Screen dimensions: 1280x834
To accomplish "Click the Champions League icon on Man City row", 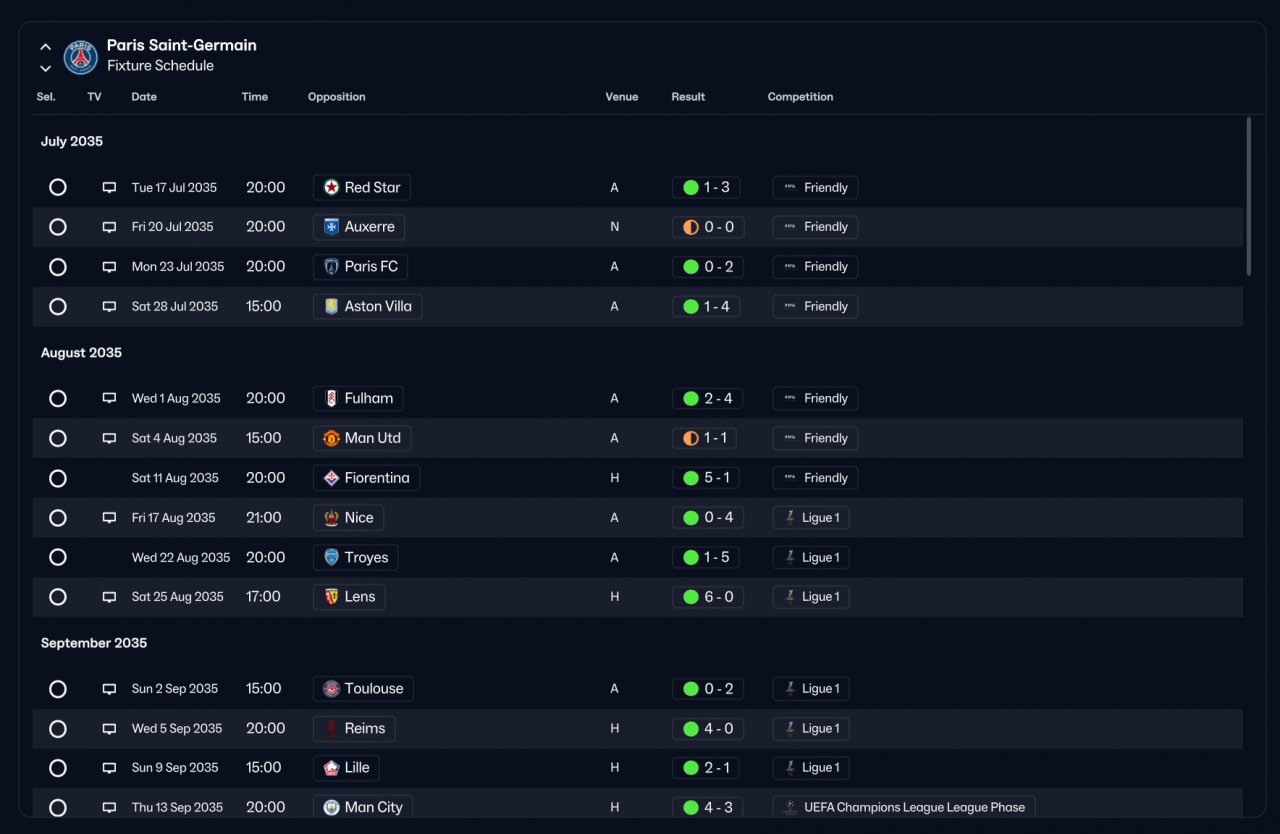I will 790,807.
